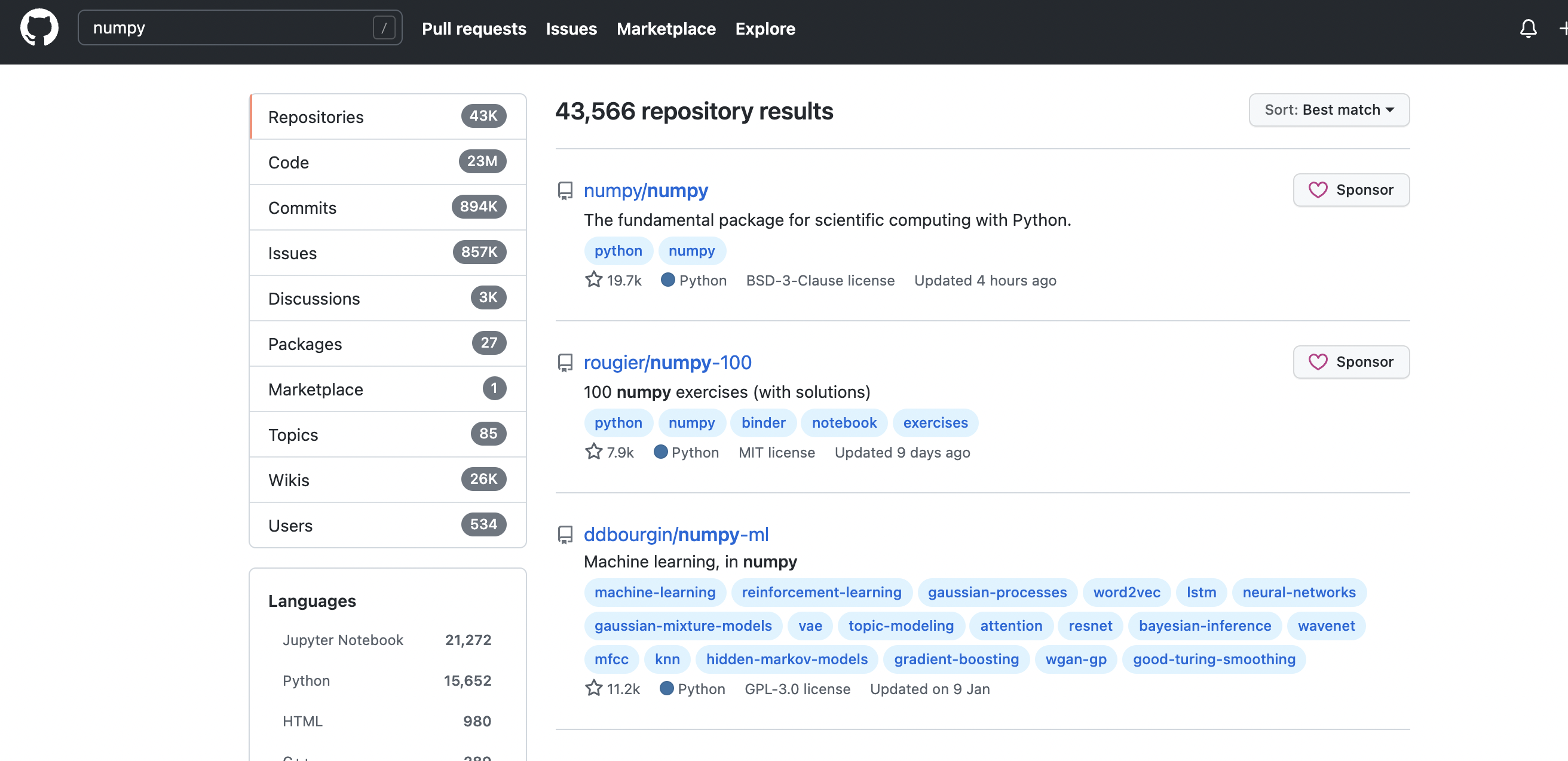Open the rougier/numpy-100 repository link
Viewport: 1568px width, 761px height.
click(x=667, y=363)
